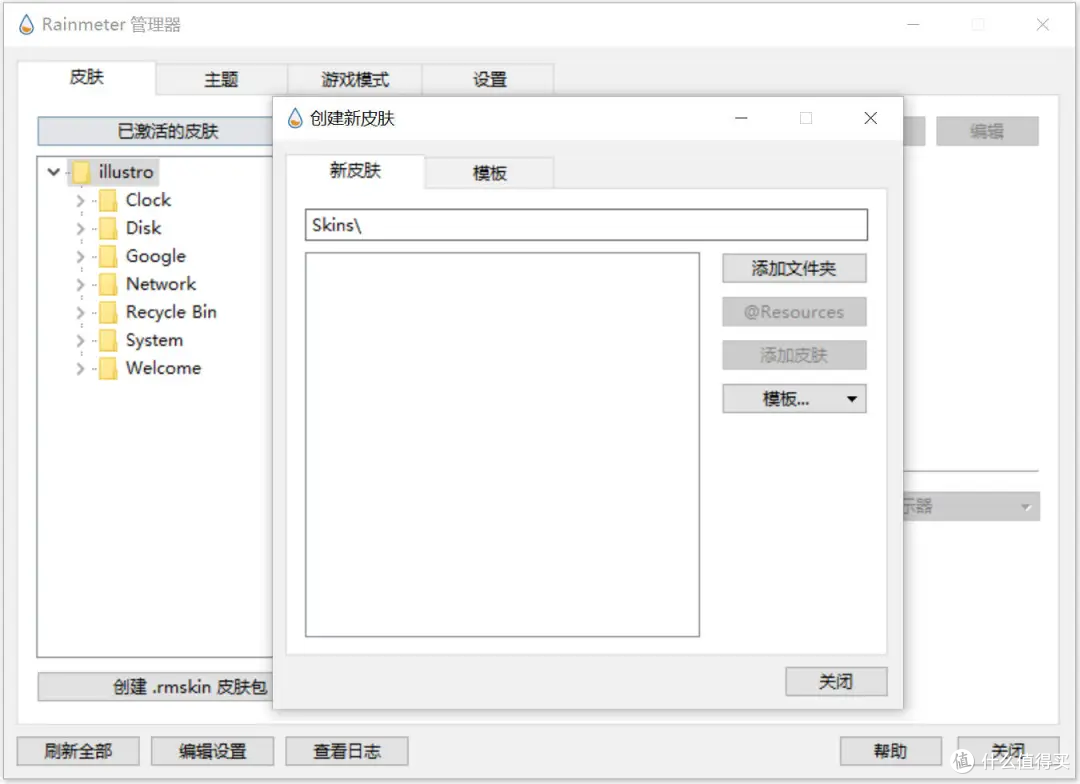Click the Skins\ path input field
Image resolution: width=1080 pixels, height=784 pixels.
click(x=586, y=225)
